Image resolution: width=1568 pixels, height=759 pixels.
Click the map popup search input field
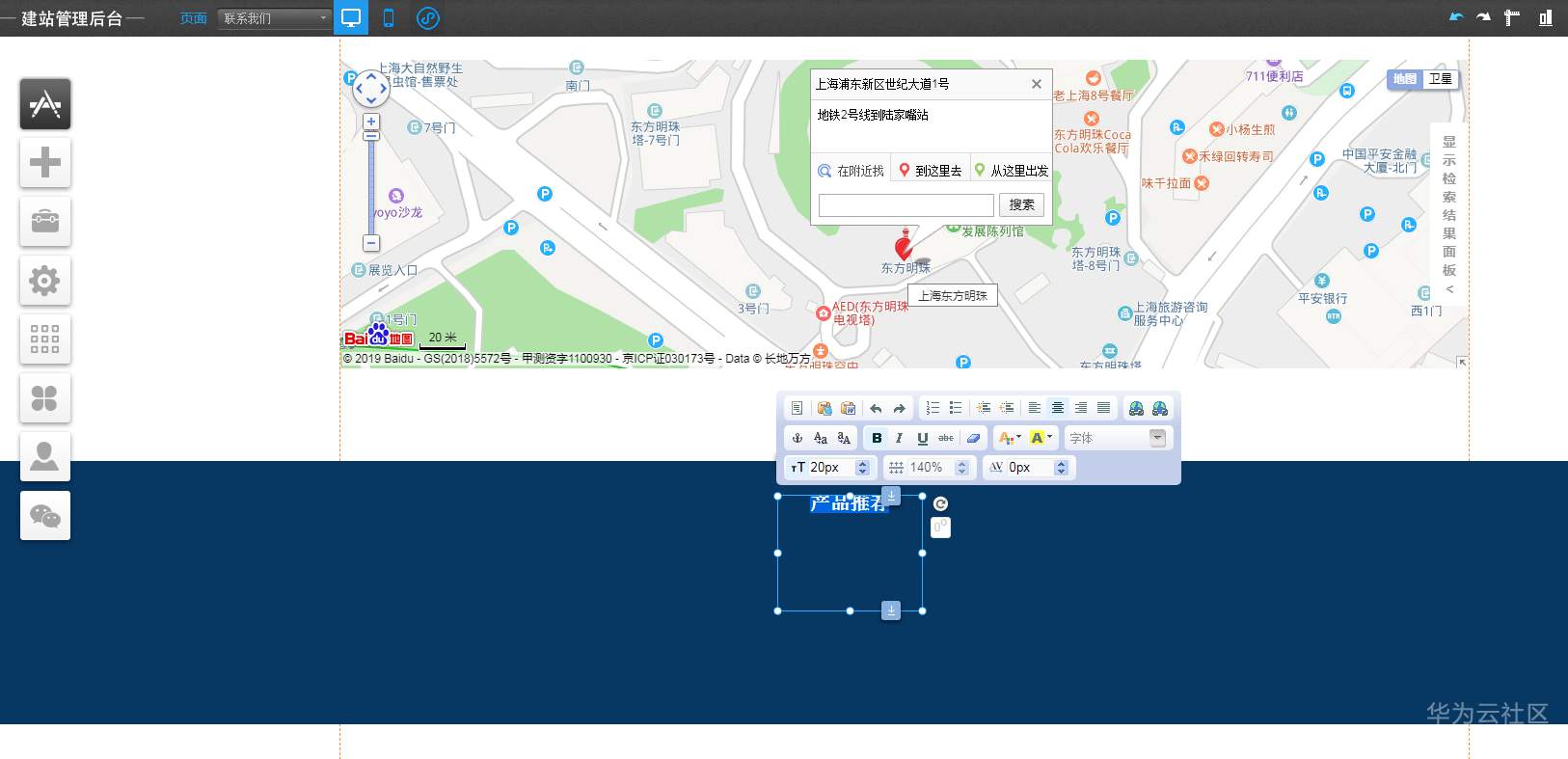click(906, 204)
